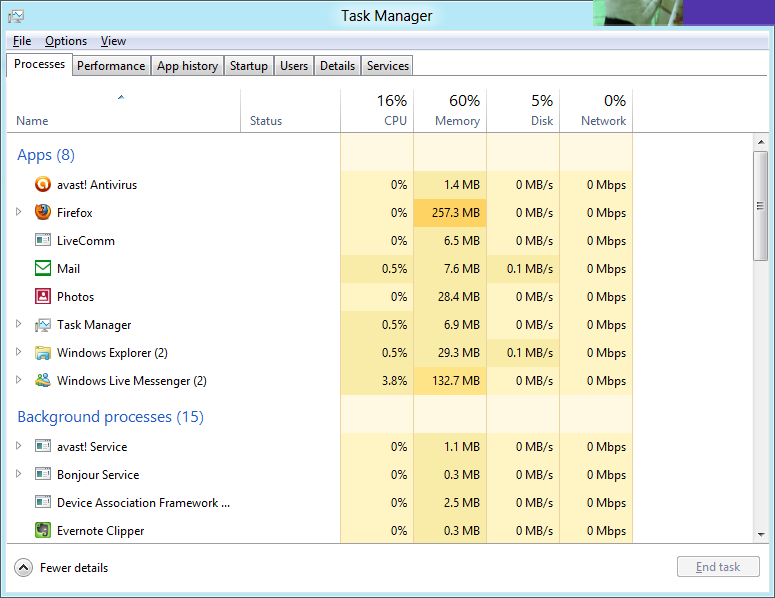Click the Evernote Clipper icon

click(42, 531)
